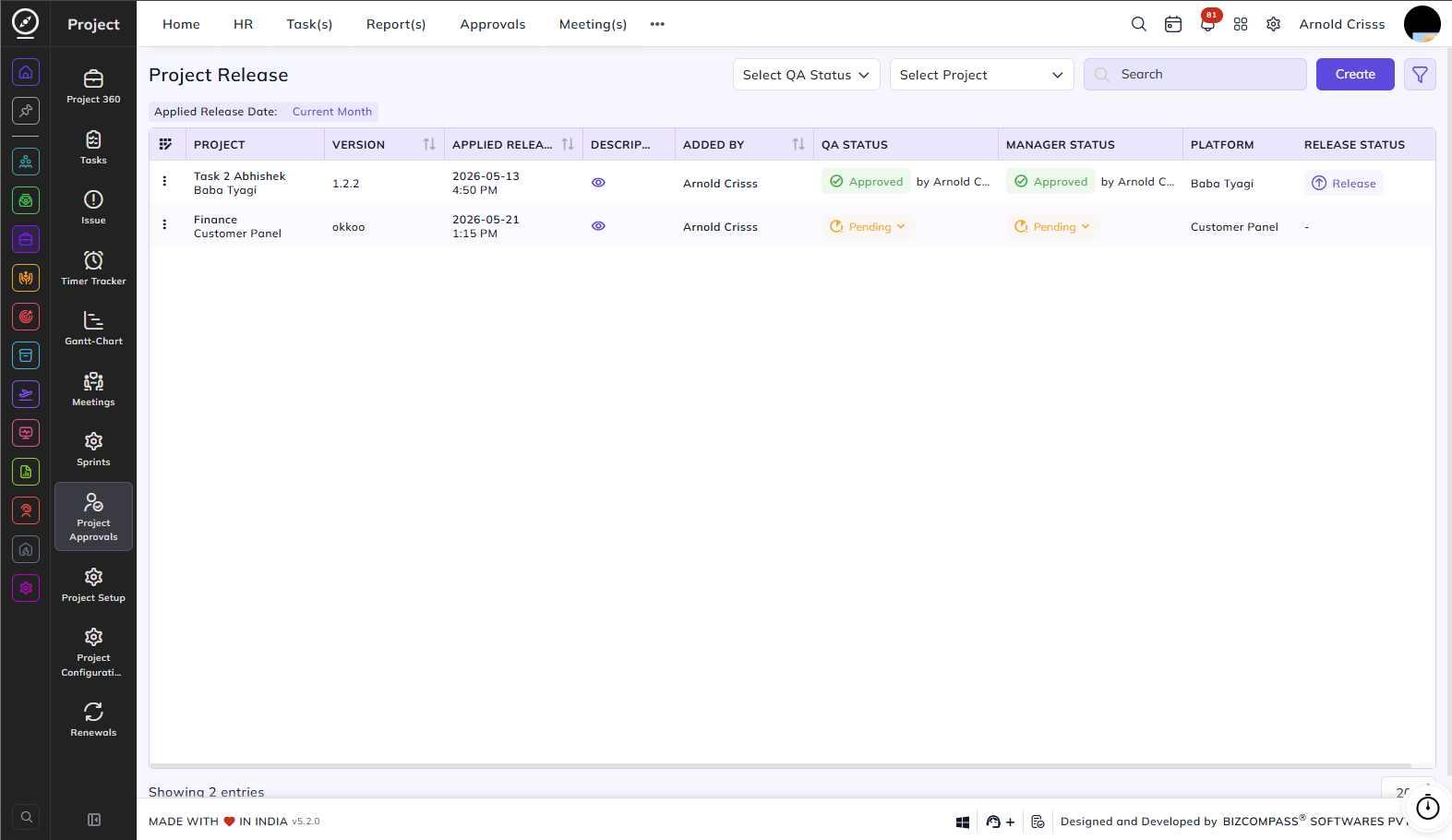1452x840 pixels.
Task: Open Project Setup in the sidebar
Action: tap(93, 585)
